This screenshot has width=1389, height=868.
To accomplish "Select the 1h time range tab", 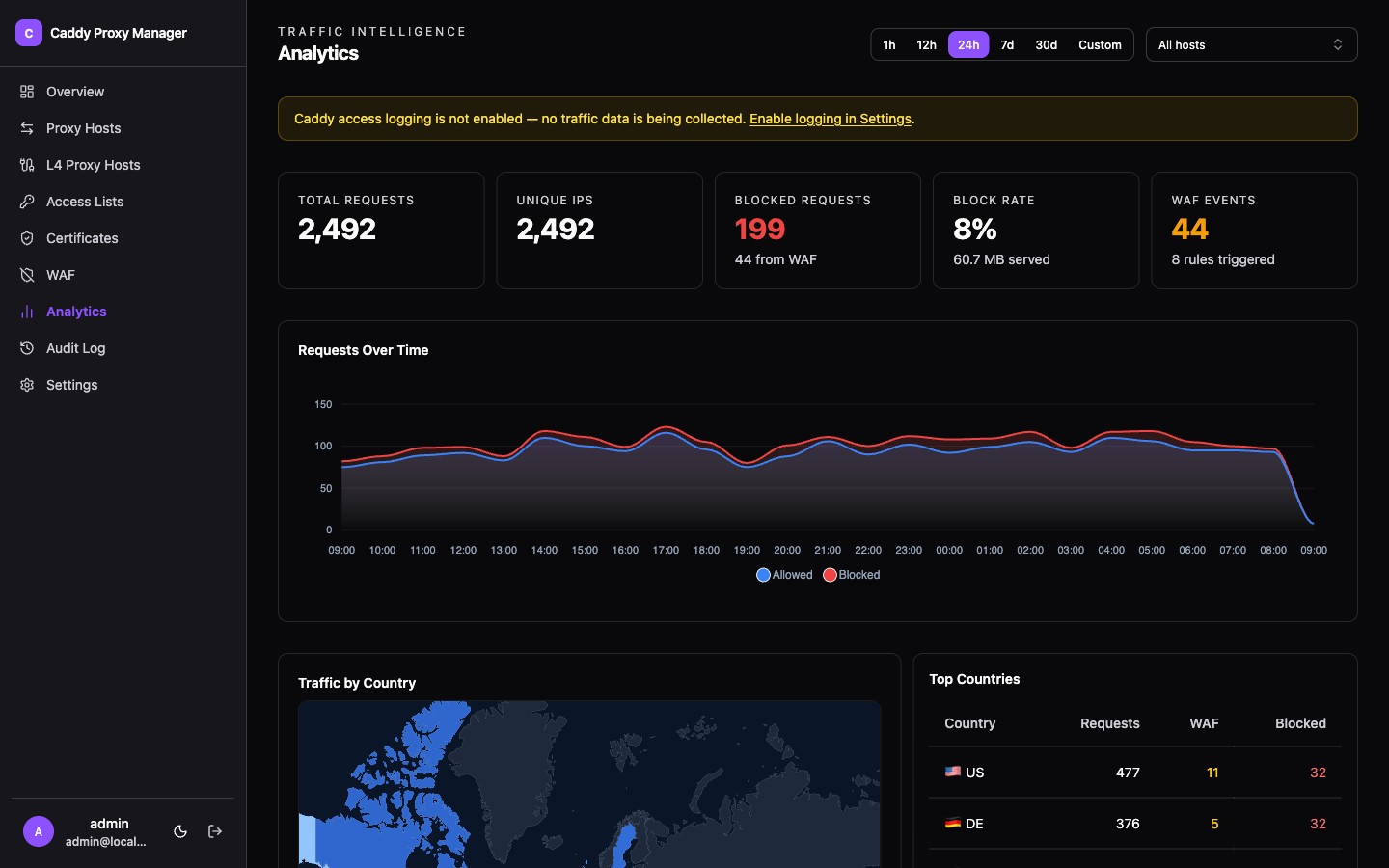I will point(888,43).
